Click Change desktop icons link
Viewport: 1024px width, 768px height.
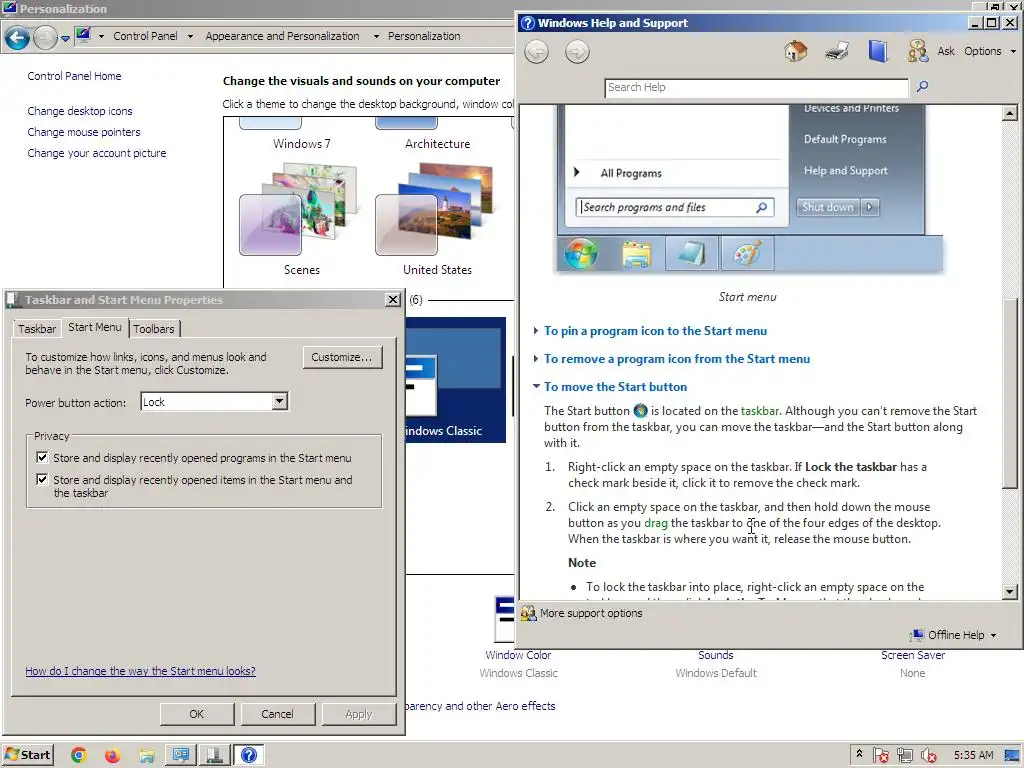[80, 111]
